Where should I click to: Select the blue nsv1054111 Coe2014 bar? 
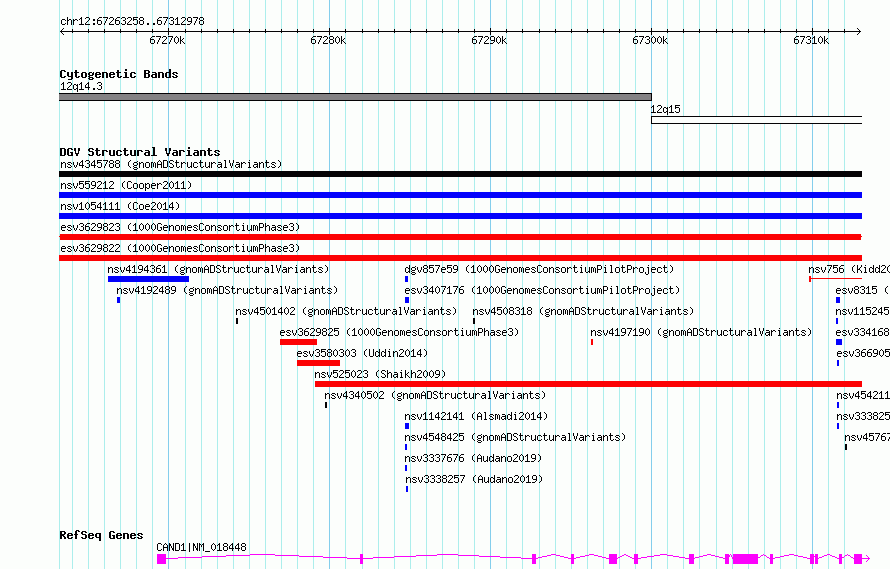(460, 216)
